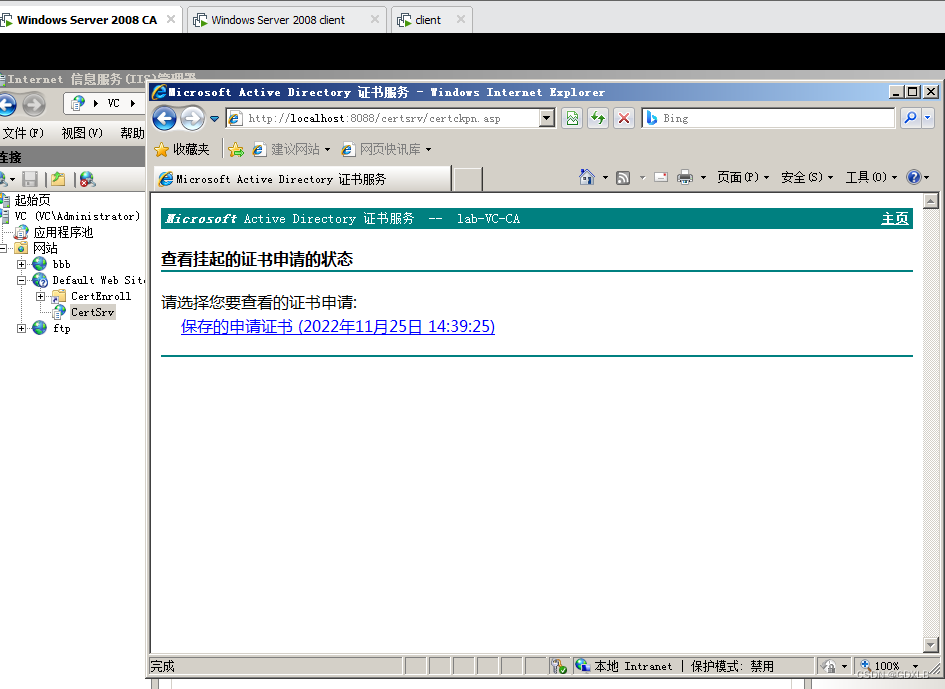Click the print icon

click(x=685, y=177)
